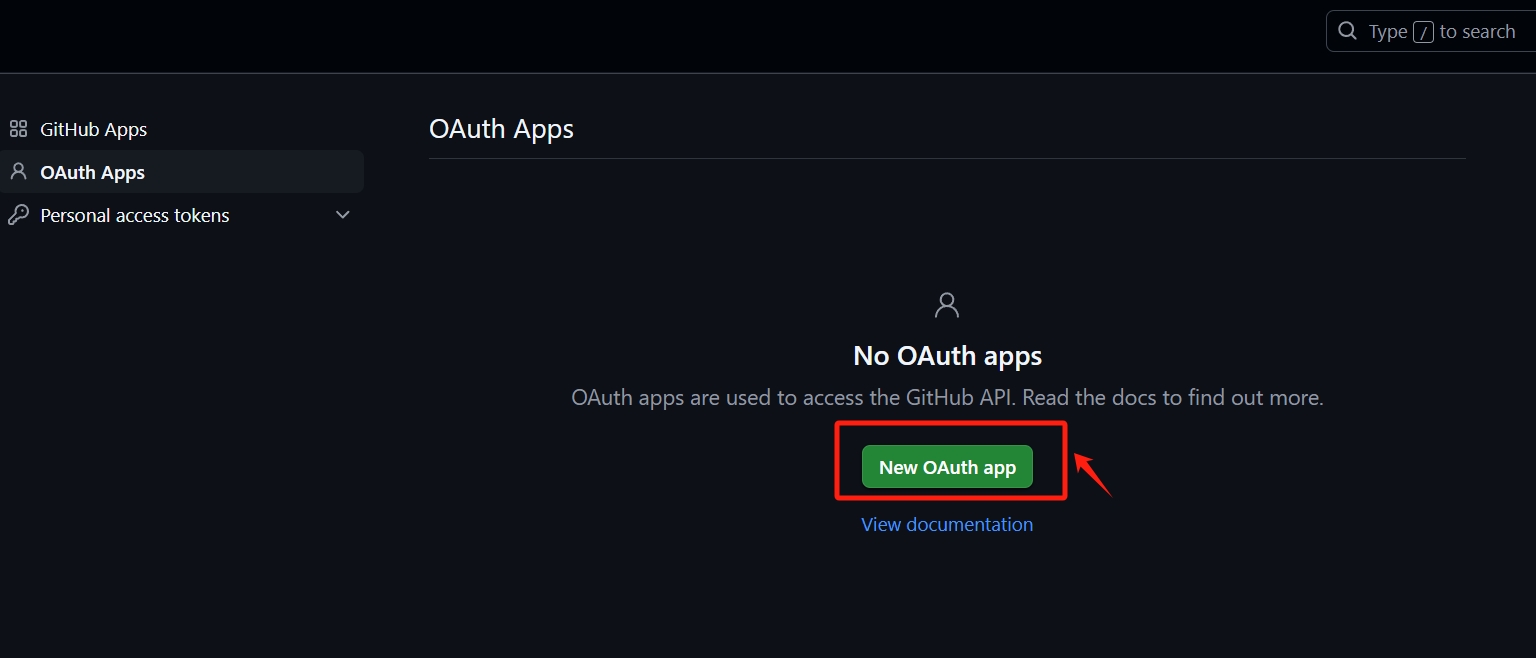Open the View documentation link
Image resolution: width=1536 pixels, height=658 pixels.
coord(947,524)
